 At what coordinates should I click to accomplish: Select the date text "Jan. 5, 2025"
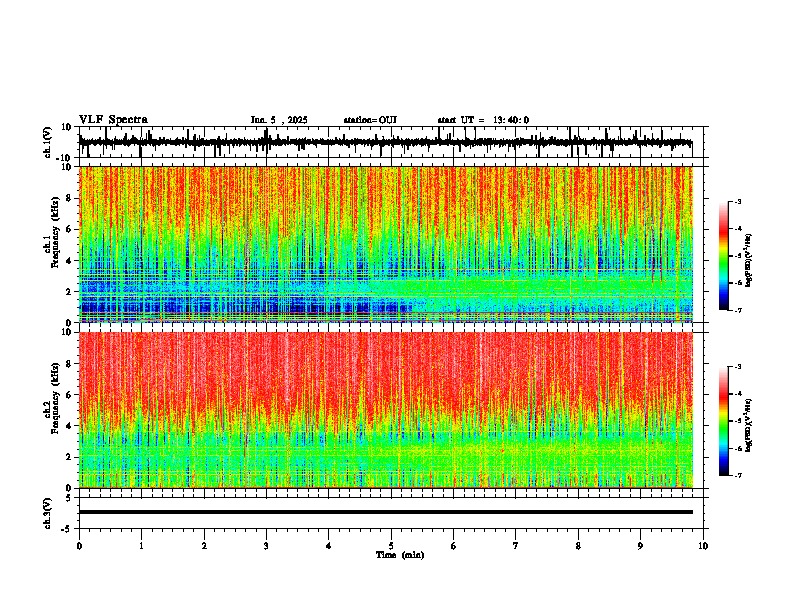tap(279, 120)
